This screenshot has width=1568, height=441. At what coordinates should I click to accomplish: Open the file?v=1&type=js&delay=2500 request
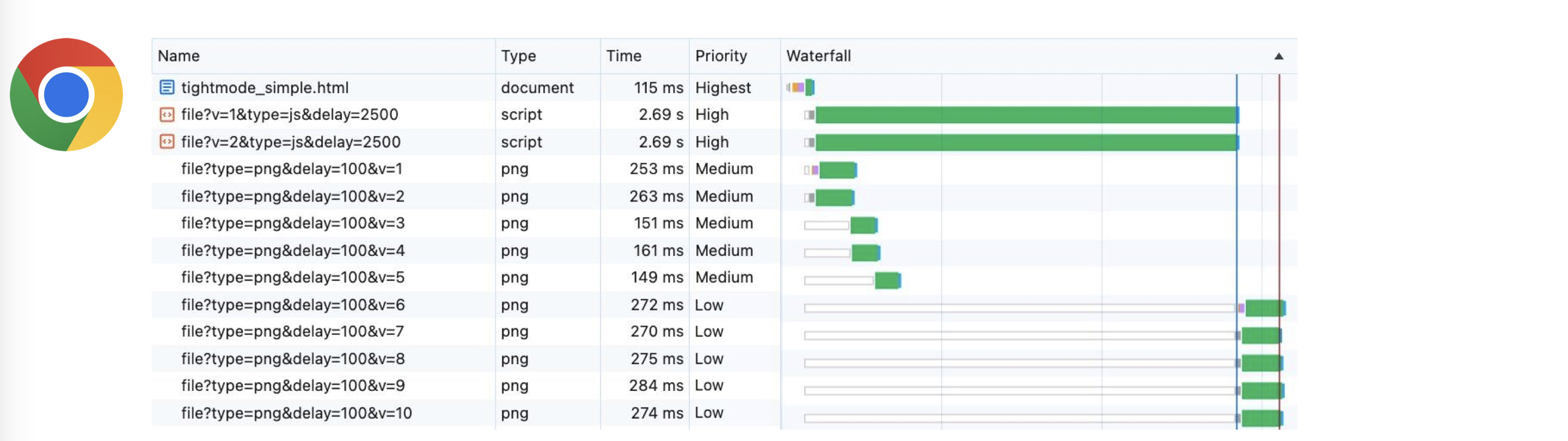(290, 114)
